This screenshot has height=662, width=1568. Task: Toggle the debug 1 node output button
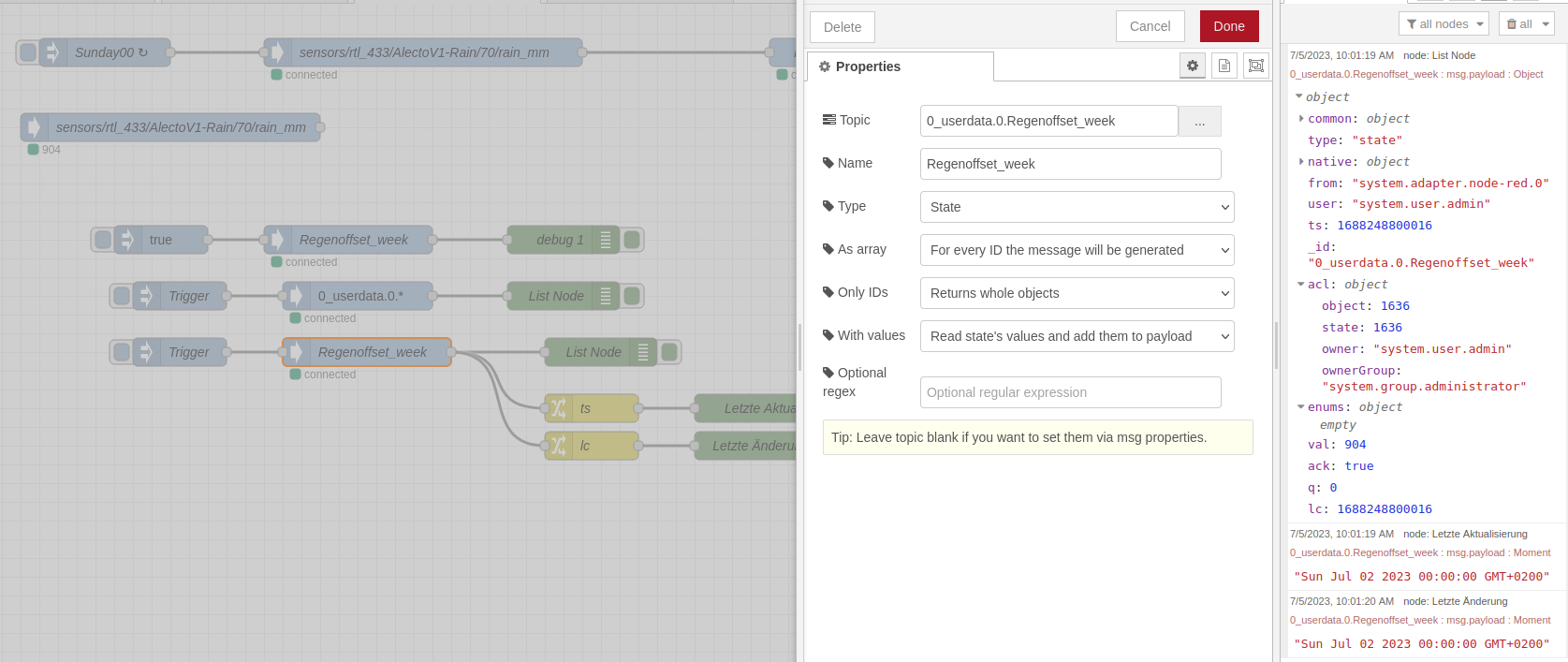tap(632, 240)
